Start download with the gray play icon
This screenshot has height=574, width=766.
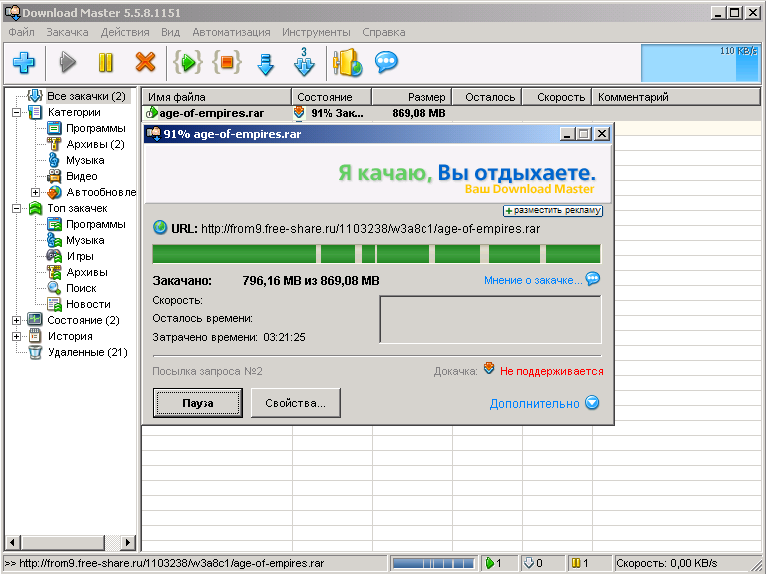click(x=68, y=63)
